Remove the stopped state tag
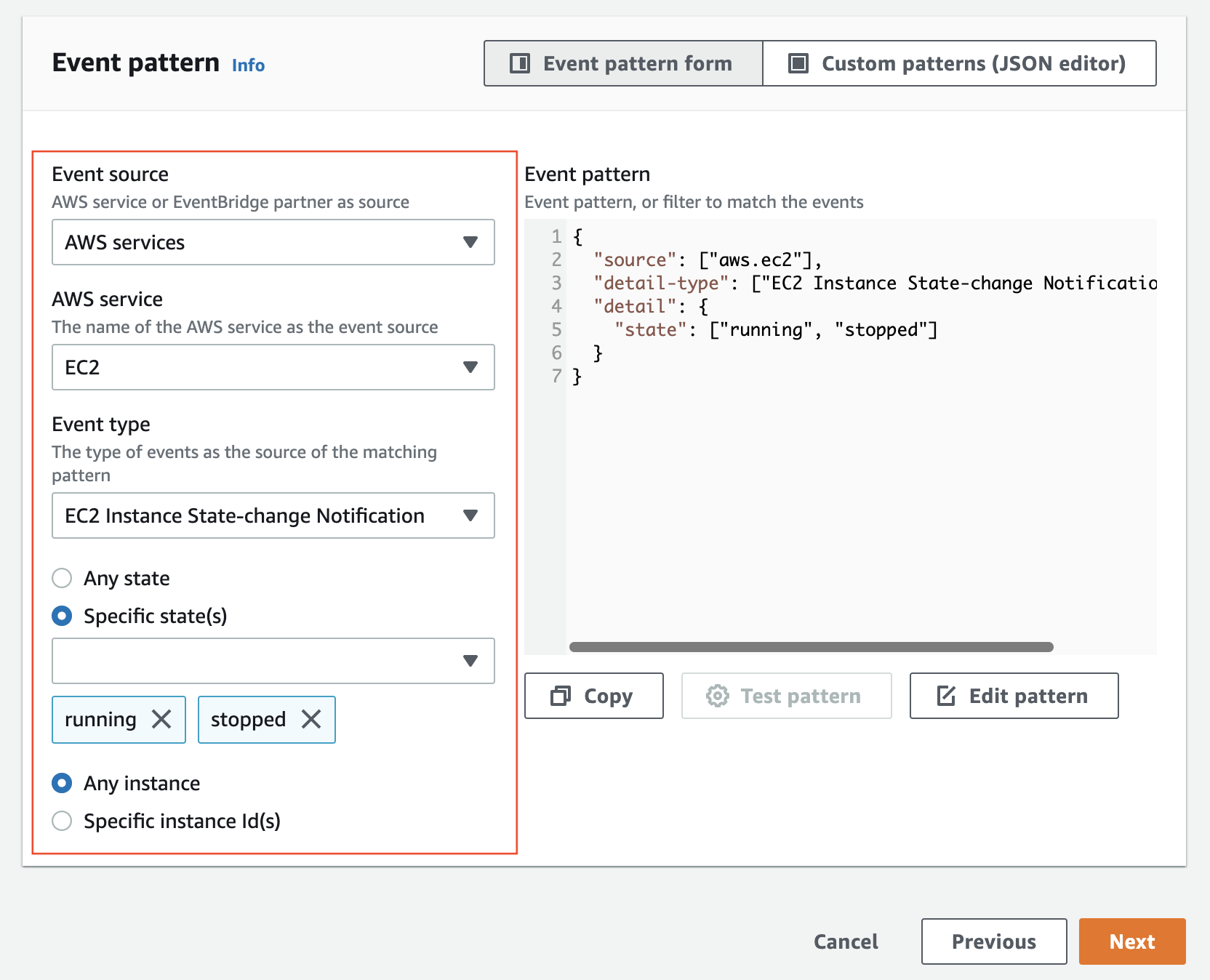Viewport: 1210px width, 980px height. (x=311, y=720)
